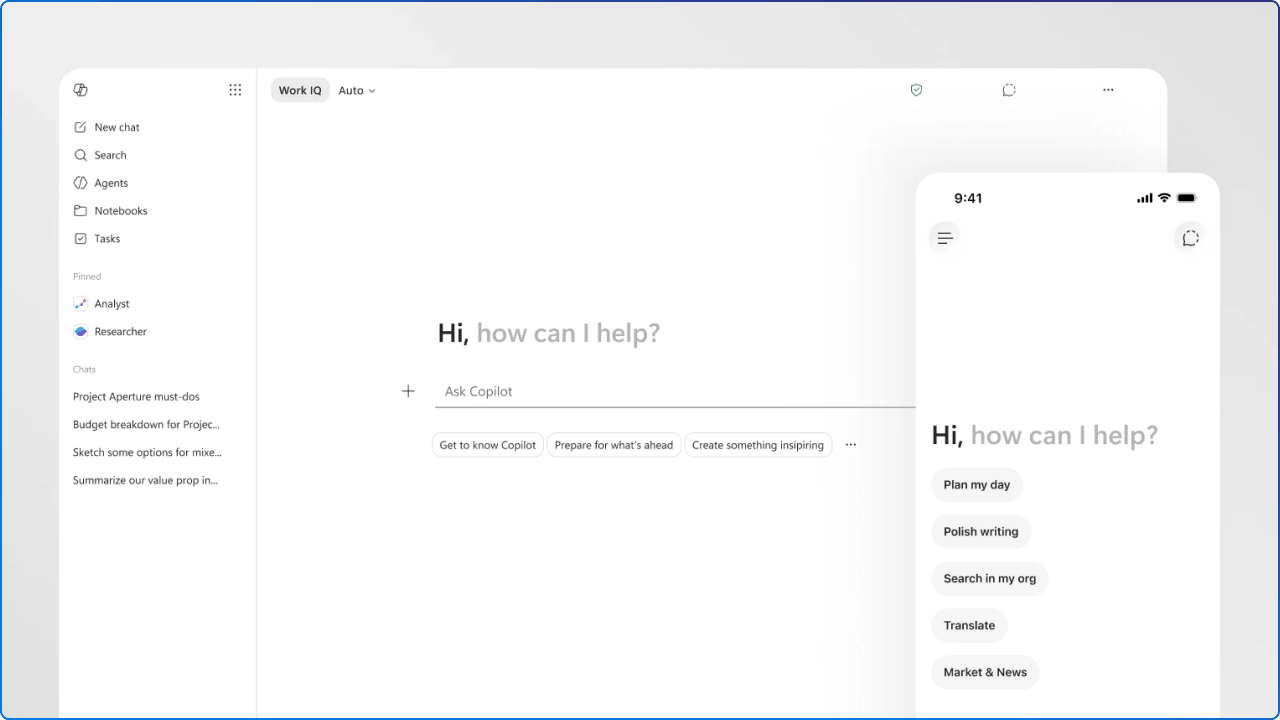Viewport: 1280px width, 720px height.
Task: Click Prepare for what's ahead suggestion
Action: click(x=614, y=445)
